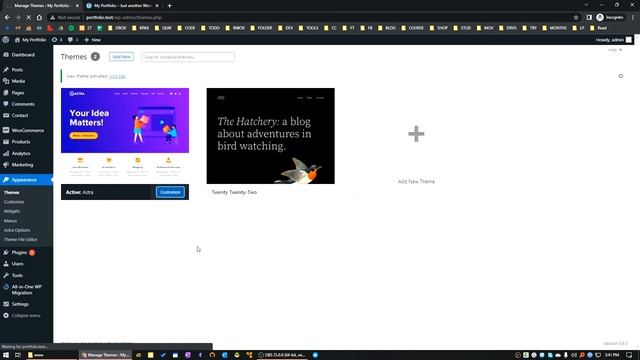
Task: Open the COURSE bookmarks folder
Action: click(x=412, y=28)
